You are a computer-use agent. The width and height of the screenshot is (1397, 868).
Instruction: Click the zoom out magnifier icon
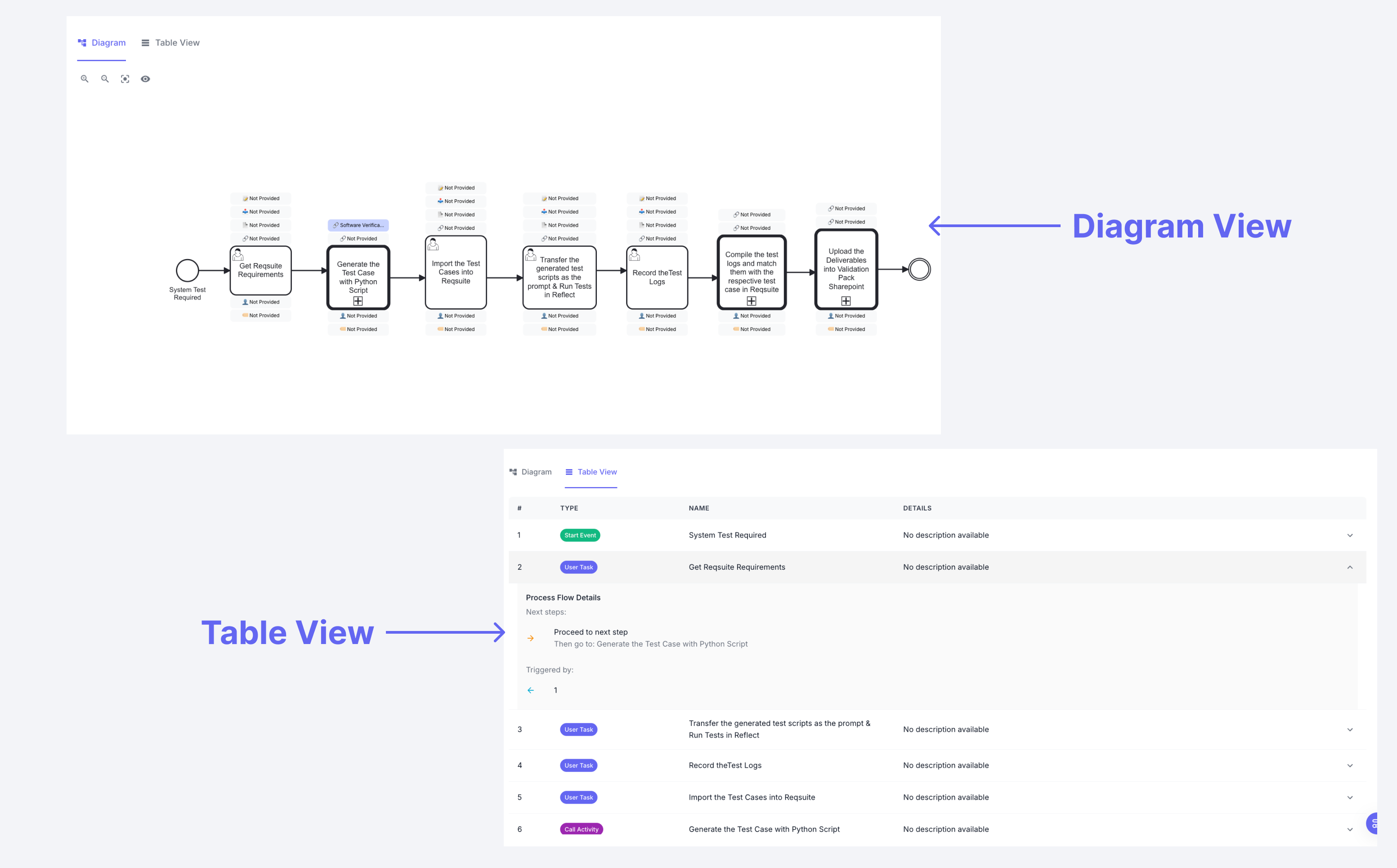coord(104,79)
